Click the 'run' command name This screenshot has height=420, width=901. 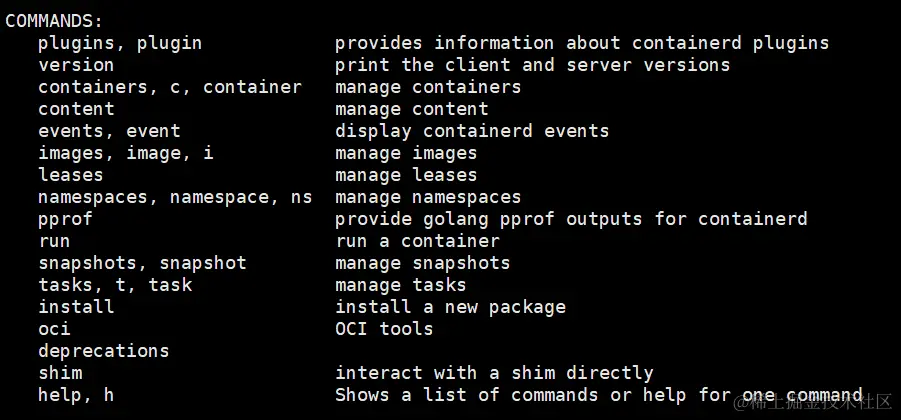click(x=54, y=241)
